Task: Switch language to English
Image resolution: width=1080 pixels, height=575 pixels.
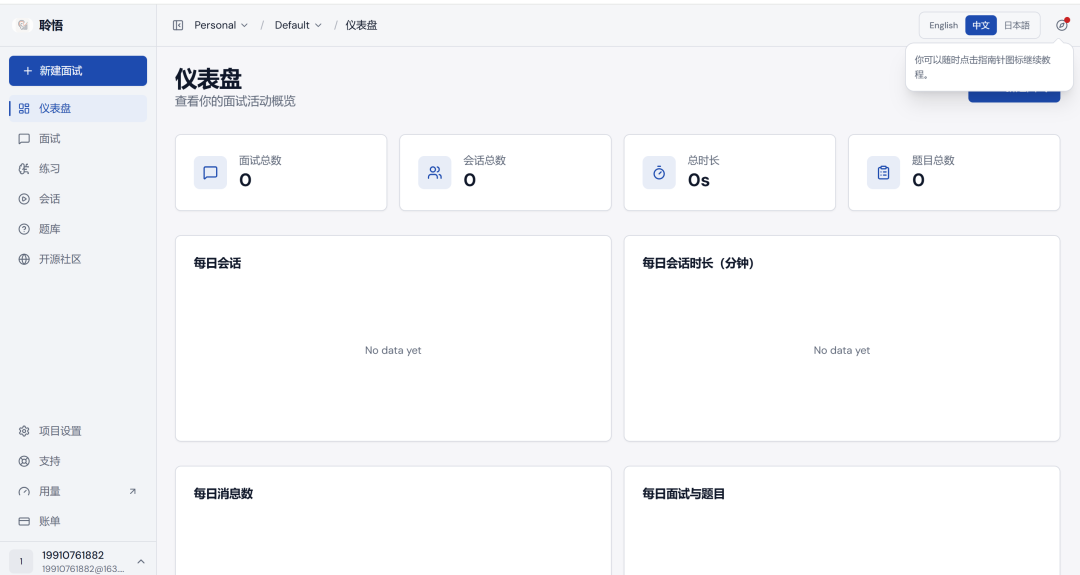Action: [943, 25]
